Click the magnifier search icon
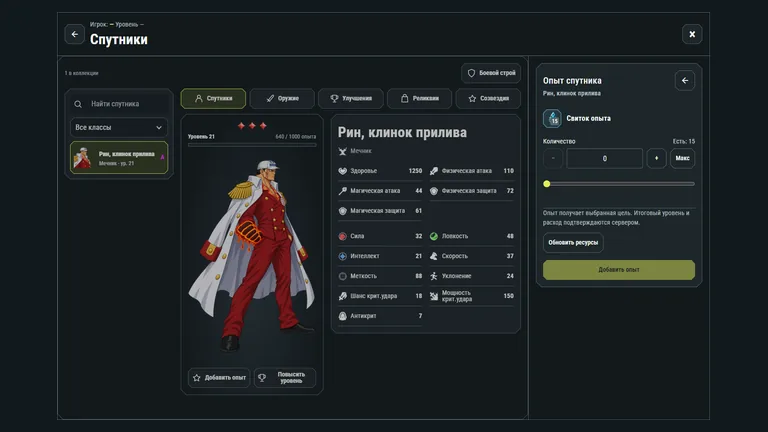Screen dimensions: 768x432 tap(78, 104)
